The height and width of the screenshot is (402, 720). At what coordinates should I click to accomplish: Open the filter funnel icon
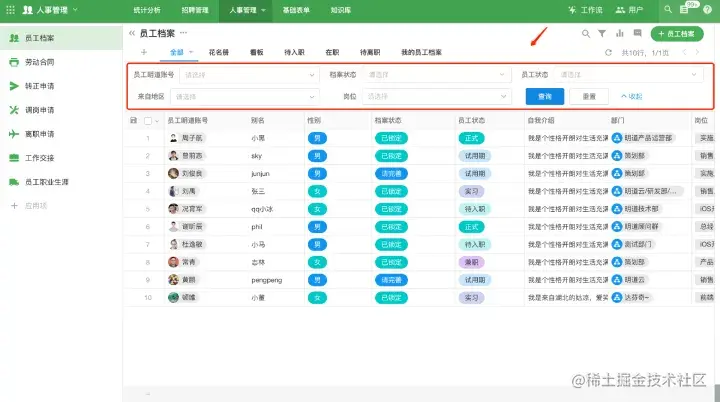click(602, 34)
